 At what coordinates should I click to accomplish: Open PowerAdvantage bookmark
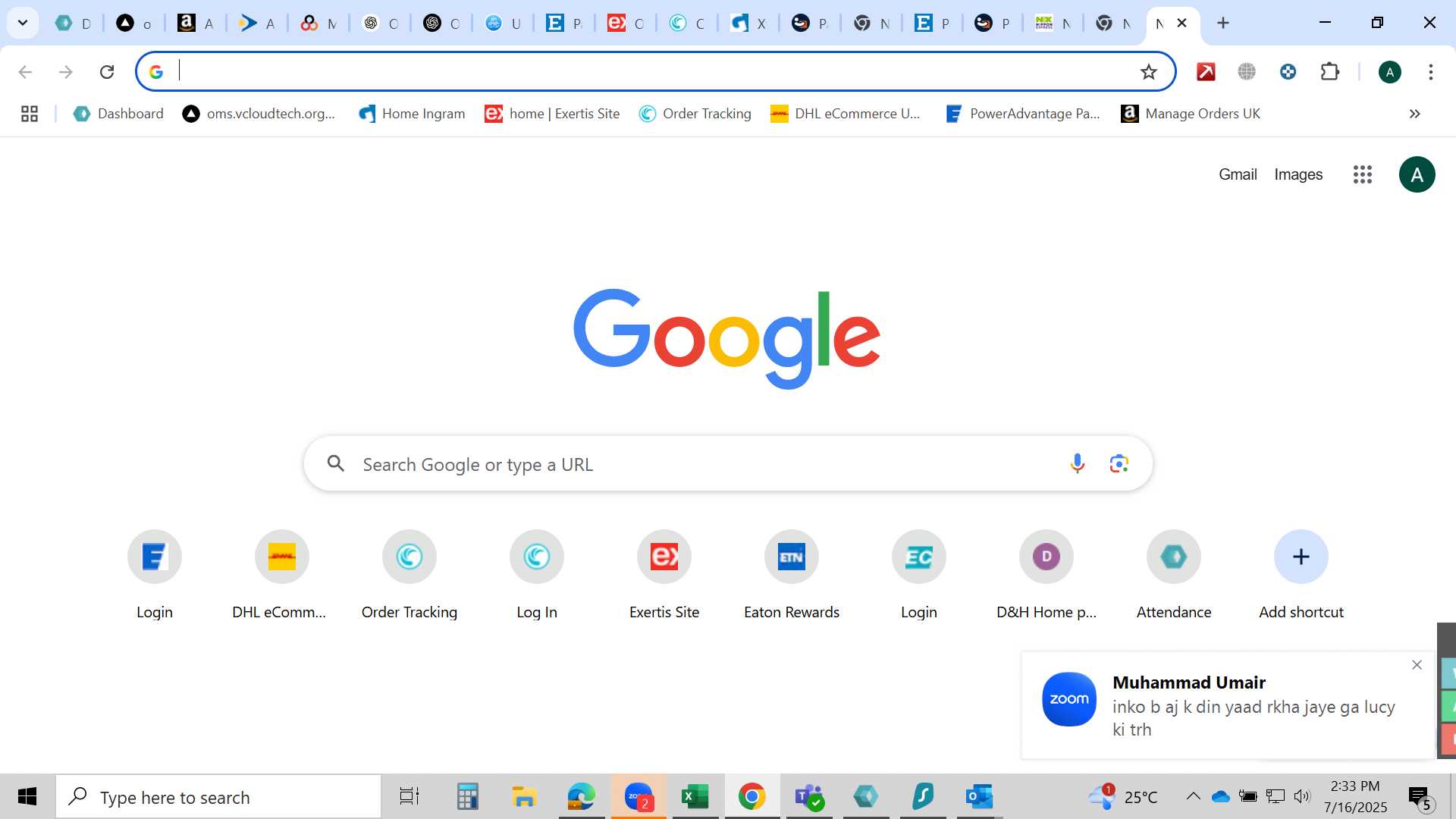tap(1023, 114)
